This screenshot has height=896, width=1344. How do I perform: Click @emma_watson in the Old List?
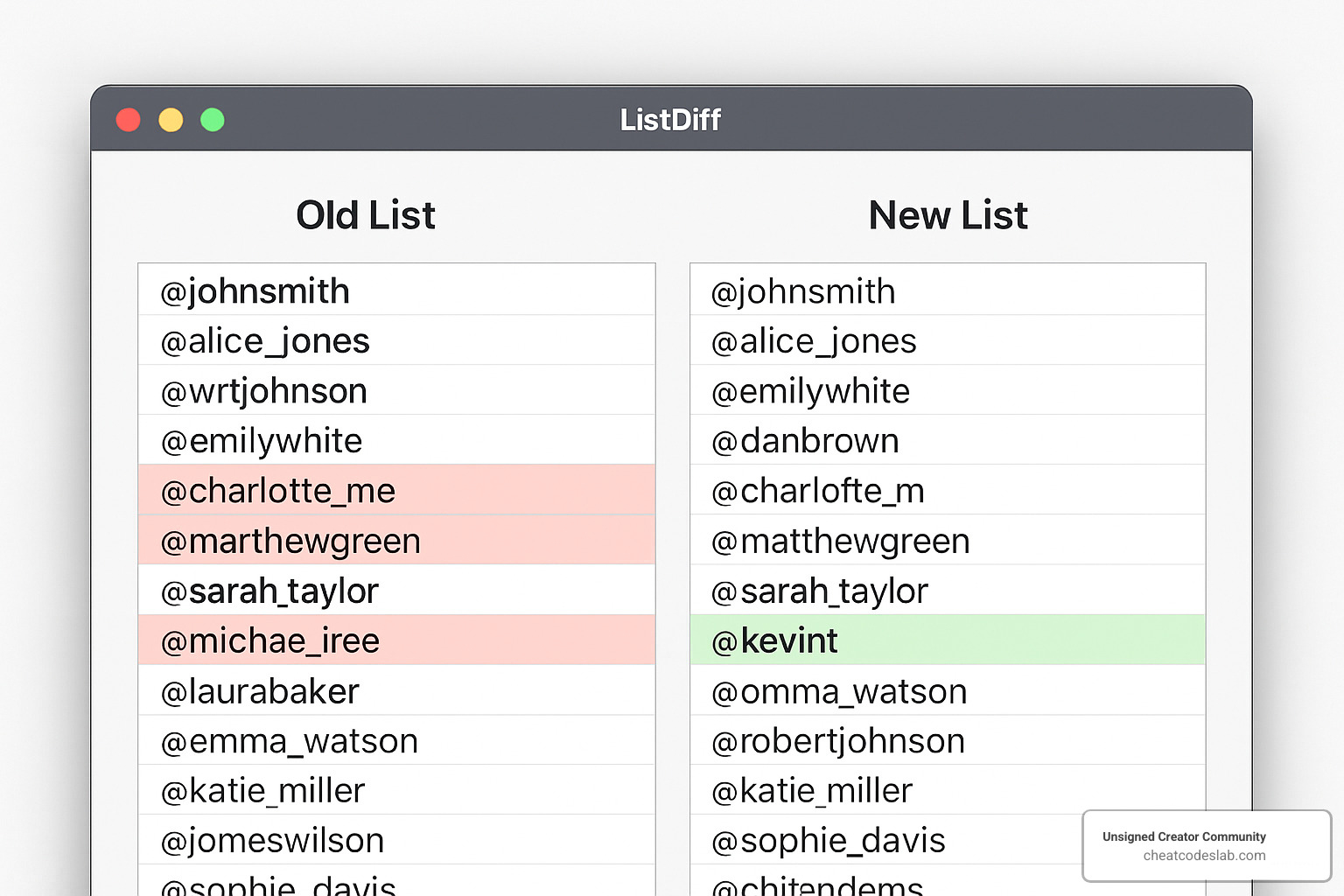[x=289, y=740]
